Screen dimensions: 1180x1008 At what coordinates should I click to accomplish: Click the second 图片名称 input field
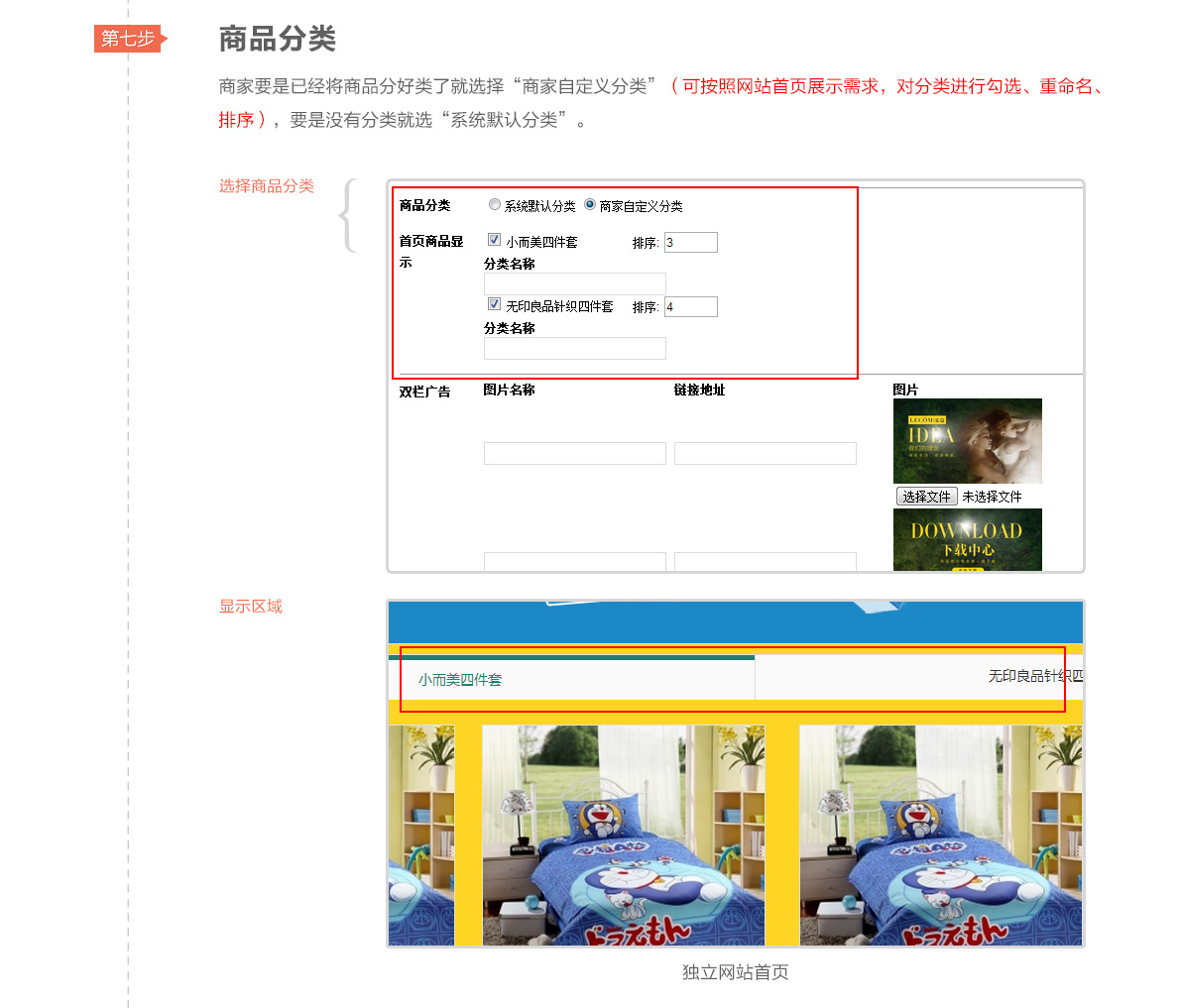pyautogui.click(x=575, y=562)
